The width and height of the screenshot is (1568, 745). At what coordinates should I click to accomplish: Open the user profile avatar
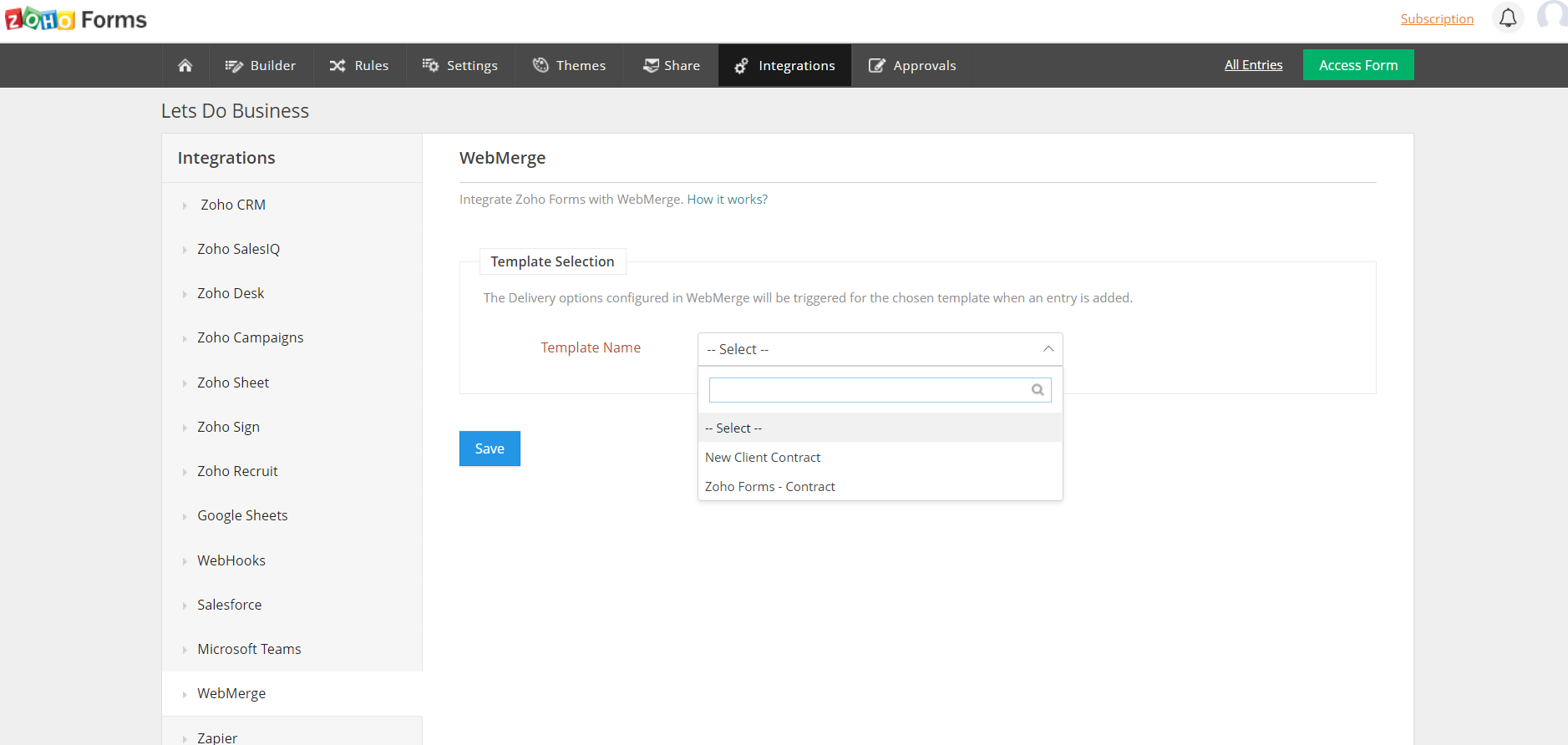pos(1553,16)
